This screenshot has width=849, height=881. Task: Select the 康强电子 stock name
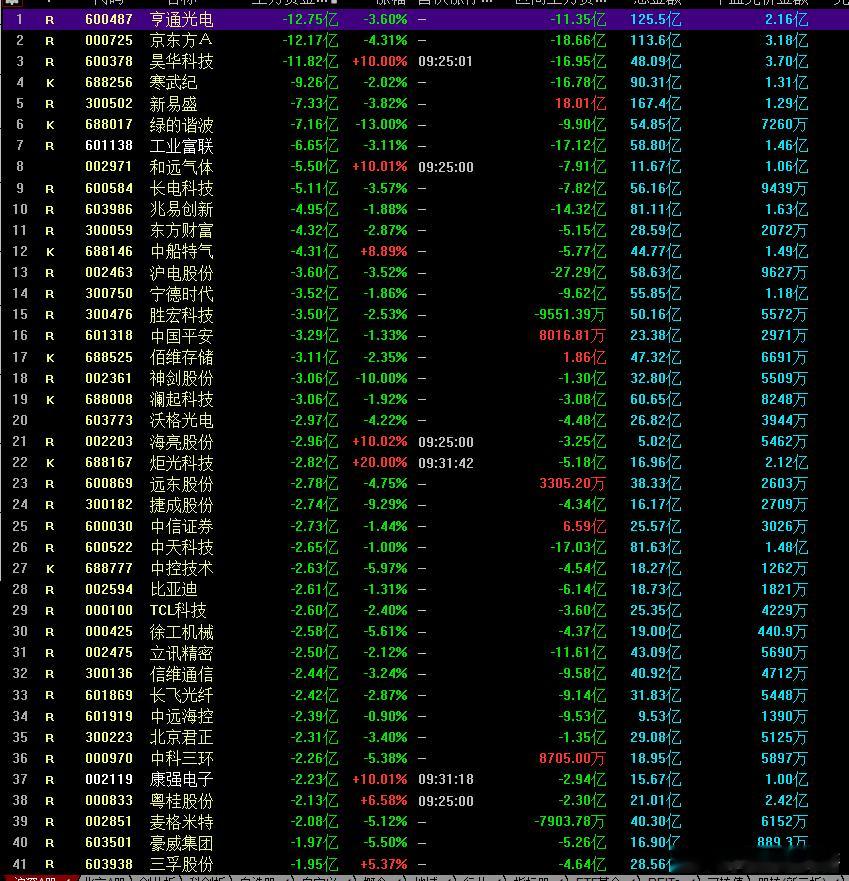(x=181, y=779)
